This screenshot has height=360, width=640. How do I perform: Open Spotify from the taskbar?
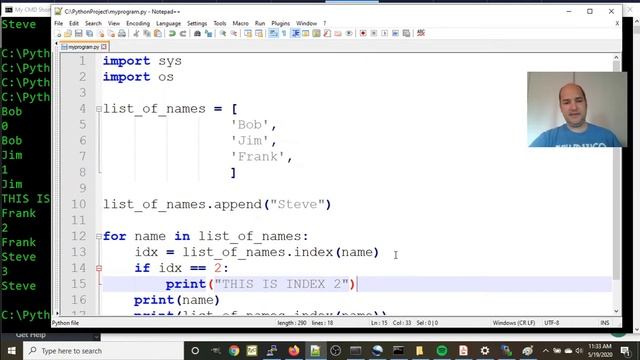[x=442, y=351]
